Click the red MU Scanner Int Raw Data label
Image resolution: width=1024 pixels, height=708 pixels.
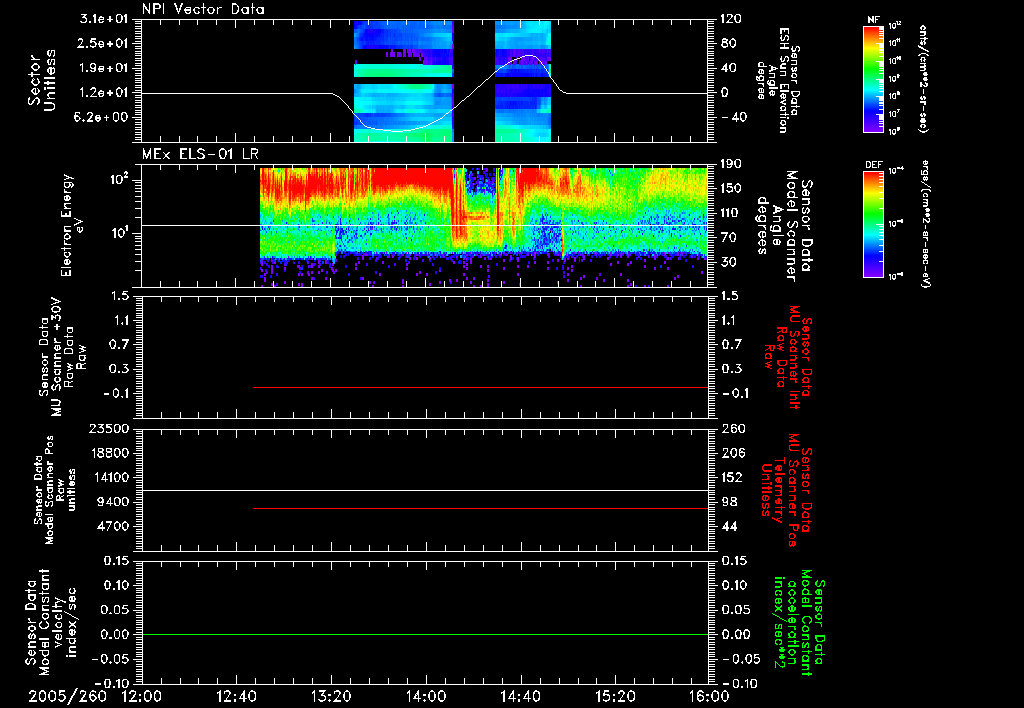tap(788, 357)
